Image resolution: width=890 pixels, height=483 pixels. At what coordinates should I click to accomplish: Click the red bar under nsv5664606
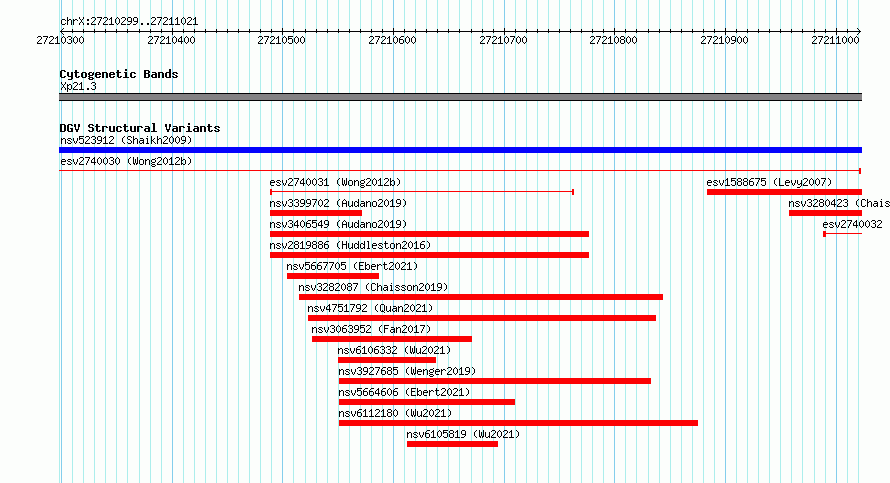(x=427, y=402)
